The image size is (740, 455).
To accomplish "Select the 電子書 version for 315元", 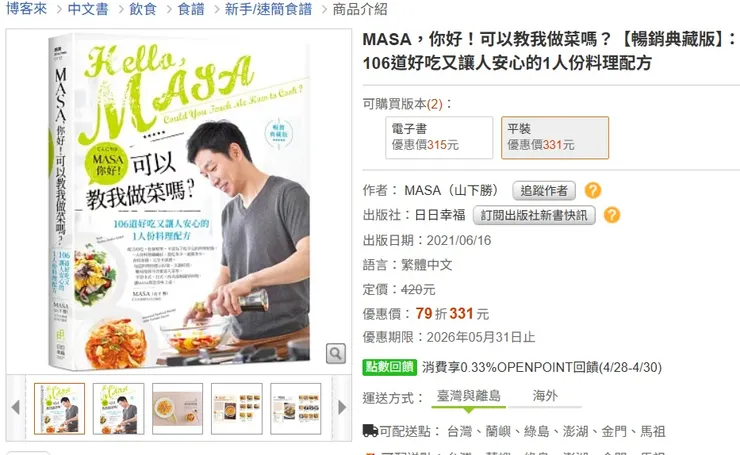I will point(439,137).
